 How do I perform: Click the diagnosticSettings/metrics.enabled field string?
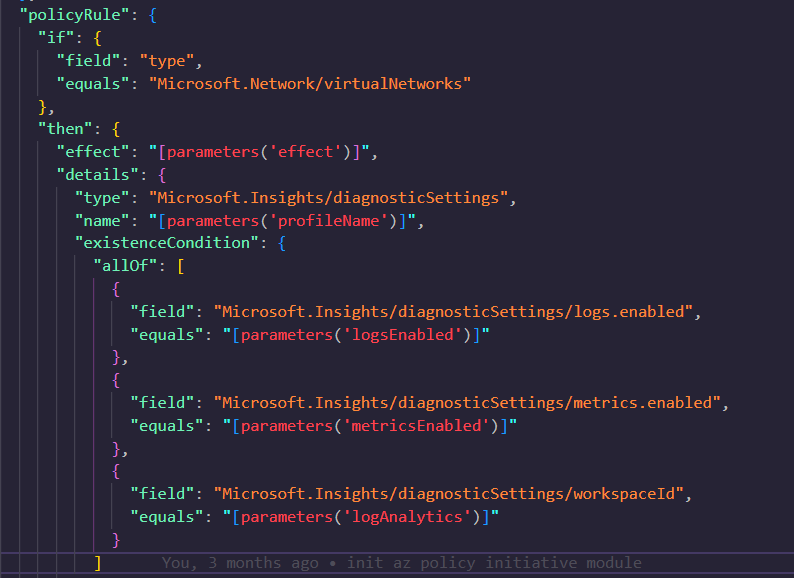point(467,402)
